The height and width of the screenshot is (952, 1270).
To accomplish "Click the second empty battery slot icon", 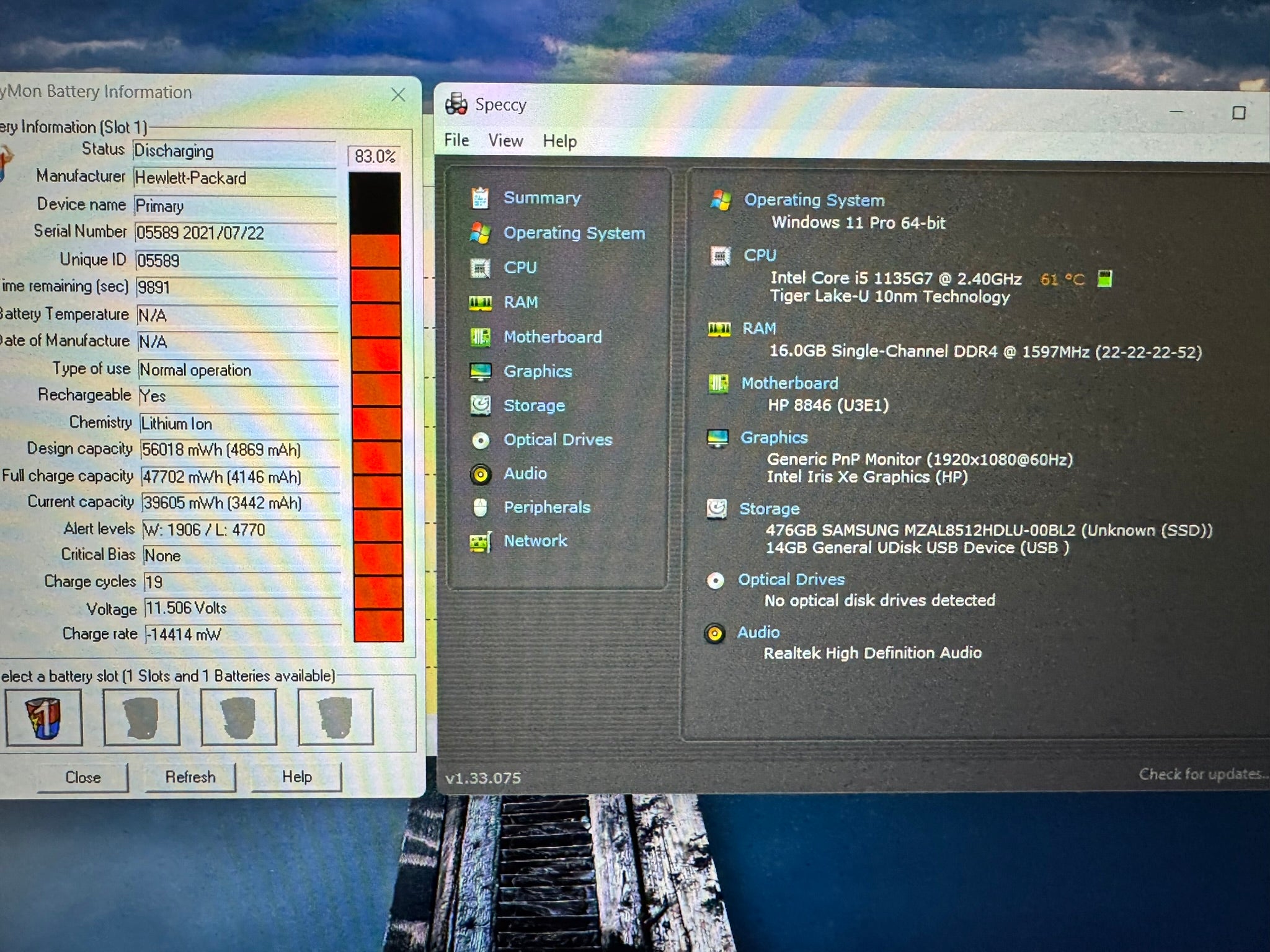I will click(x=141, y=717).
